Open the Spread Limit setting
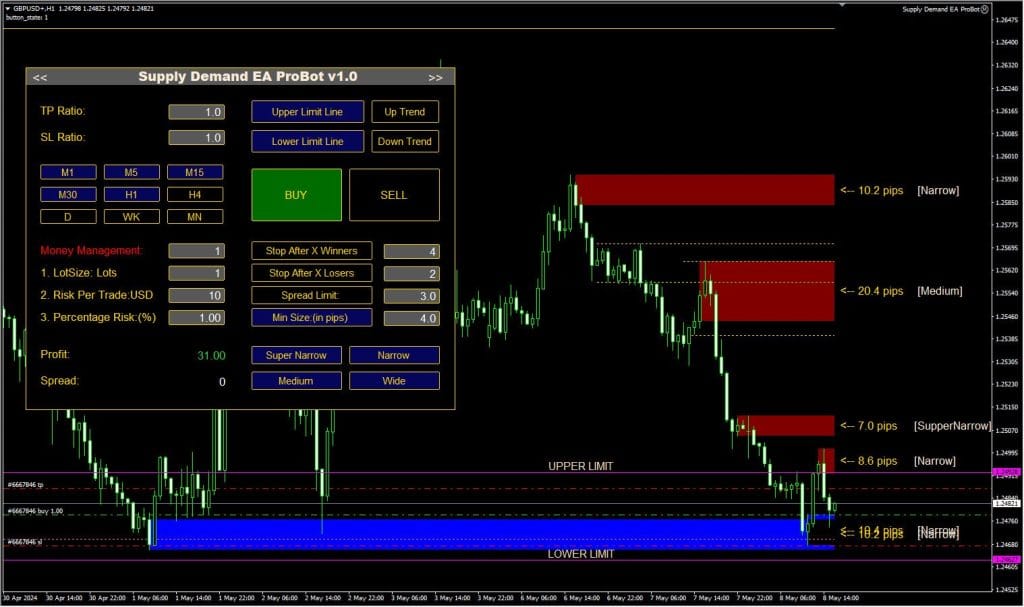Viewport: 1024px width, 607px height. click(311, 295)
